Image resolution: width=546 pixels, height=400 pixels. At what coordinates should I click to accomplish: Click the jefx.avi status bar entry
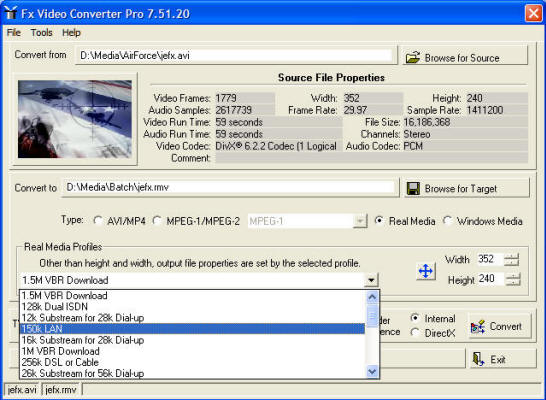pyautogui.click(x=22, y=390)
